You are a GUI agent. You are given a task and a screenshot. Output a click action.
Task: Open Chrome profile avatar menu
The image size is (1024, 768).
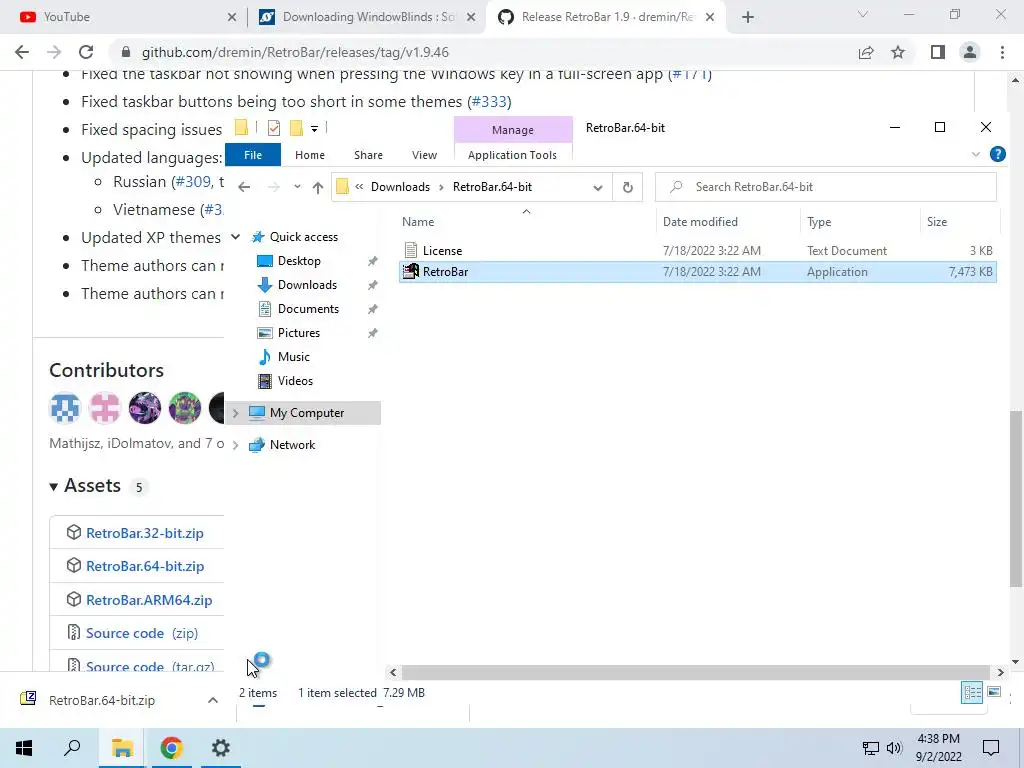point(970,52)
